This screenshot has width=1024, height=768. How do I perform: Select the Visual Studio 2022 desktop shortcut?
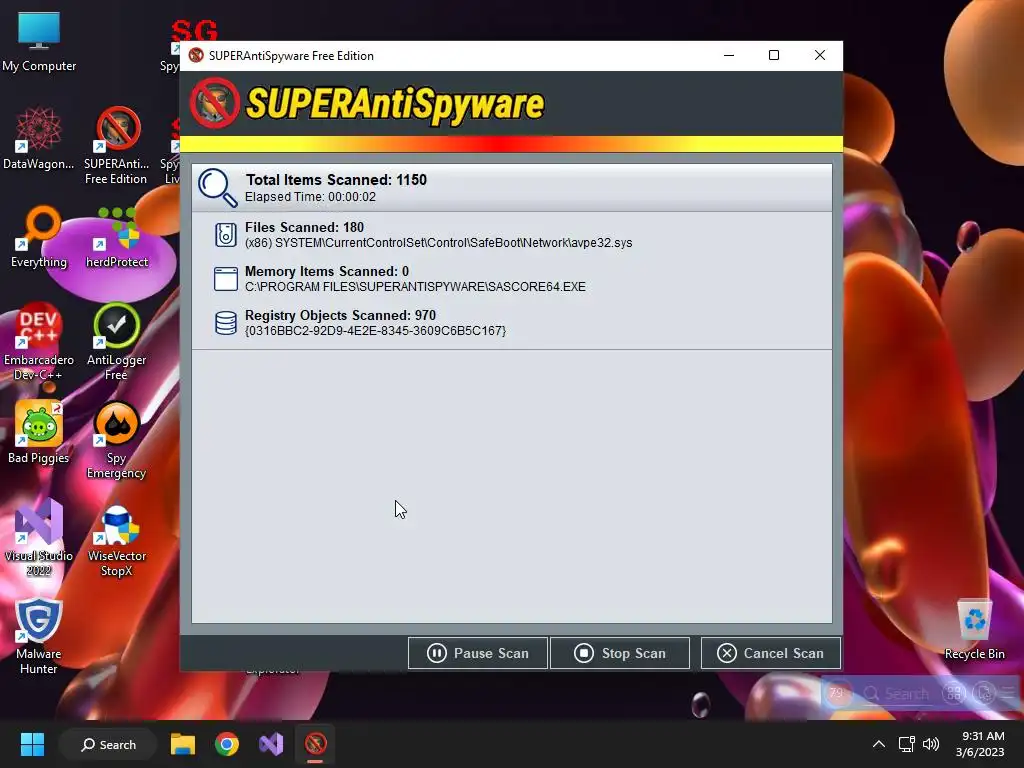click(x=39, y=537)
